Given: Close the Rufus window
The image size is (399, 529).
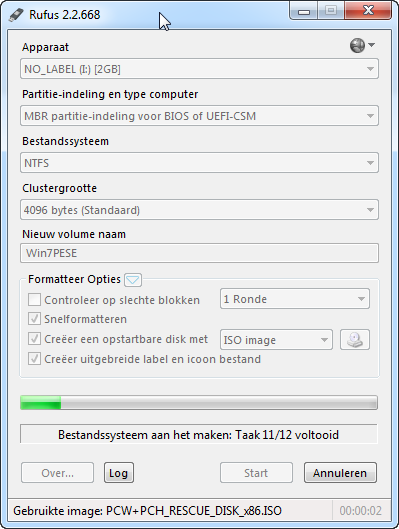Looking at the screenshot, I should coord(368,11).
